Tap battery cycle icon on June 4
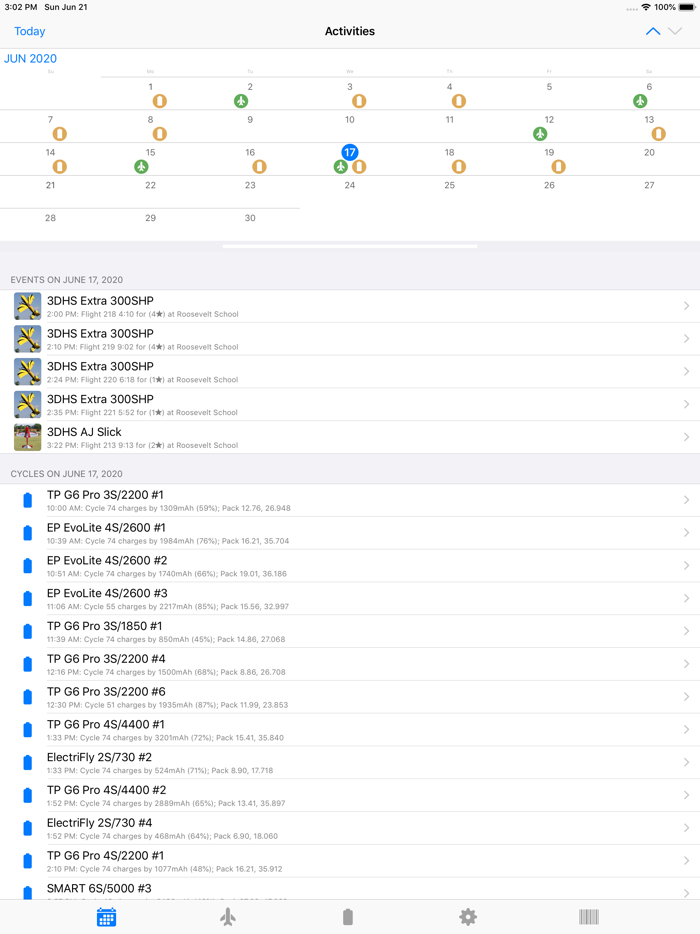The width and height of the screenshot is (700, 934). coord(459,101)
